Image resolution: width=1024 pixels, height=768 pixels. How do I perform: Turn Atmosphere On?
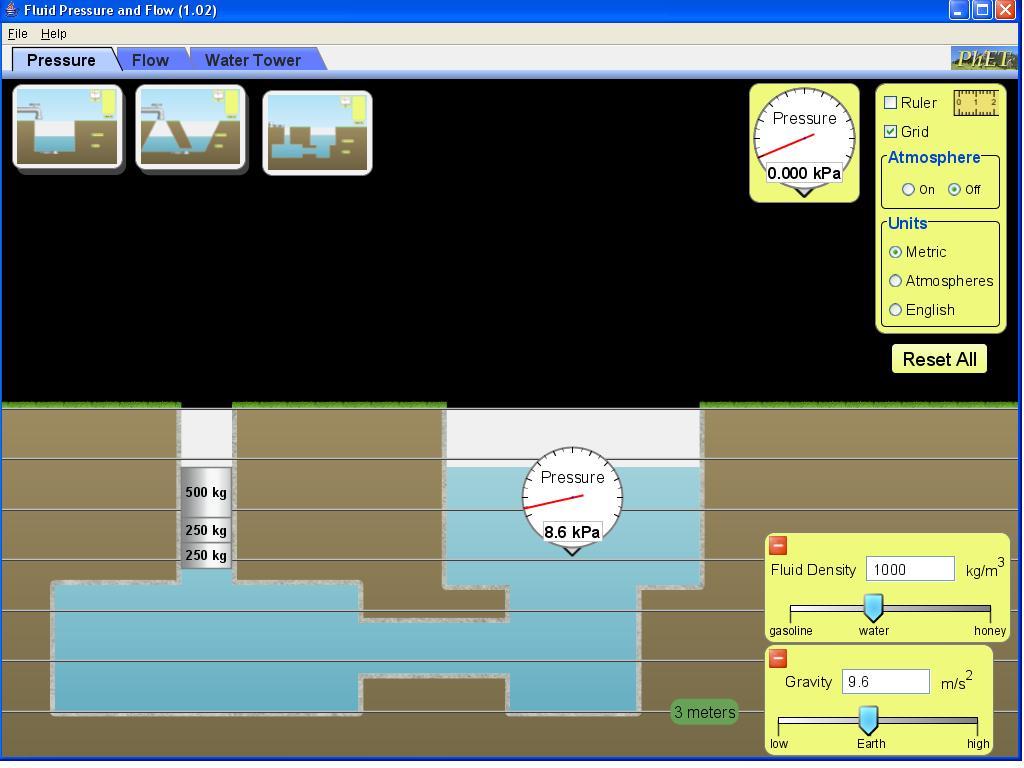click(x=909, y=189)
